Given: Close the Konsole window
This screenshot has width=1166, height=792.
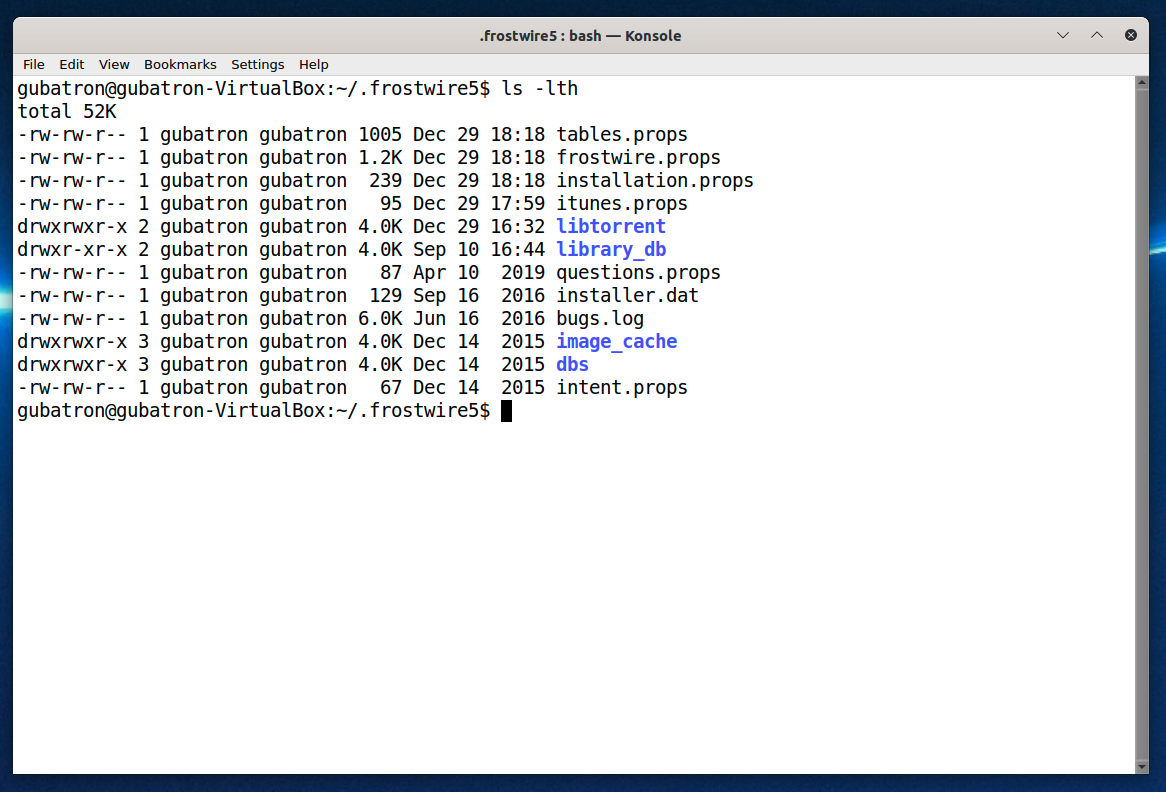Looking at the screenshot, I should pyautogui.click(x=1131, y=35).
